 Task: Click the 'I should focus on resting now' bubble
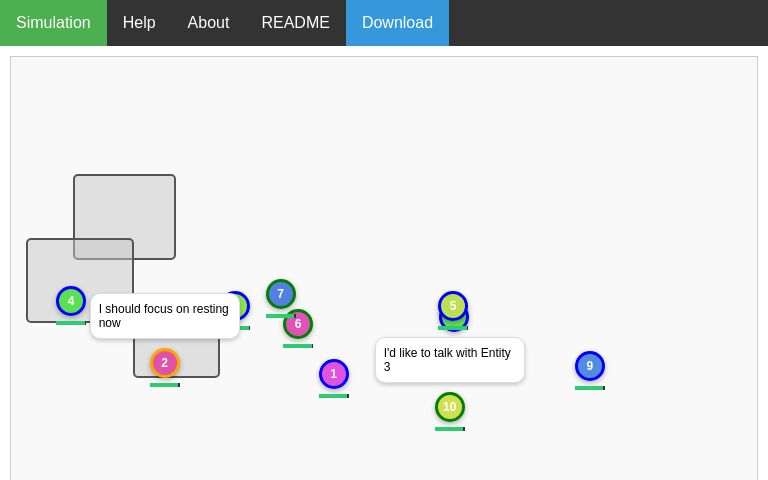pos(165,316)
